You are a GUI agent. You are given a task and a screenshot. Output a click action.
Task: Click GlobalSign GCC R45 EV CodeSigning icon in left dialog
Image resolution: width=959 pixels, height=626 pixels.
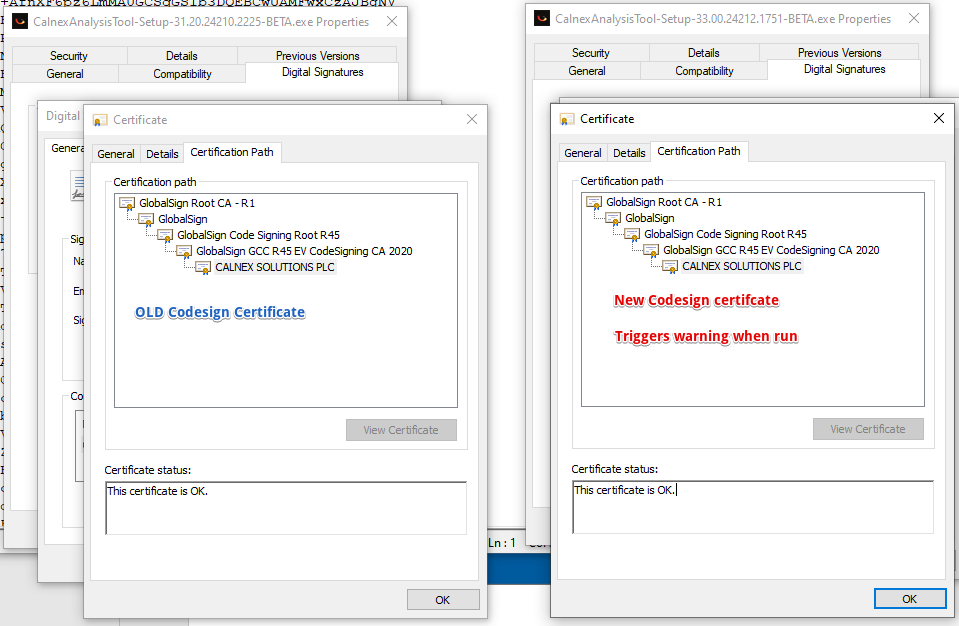184,251
